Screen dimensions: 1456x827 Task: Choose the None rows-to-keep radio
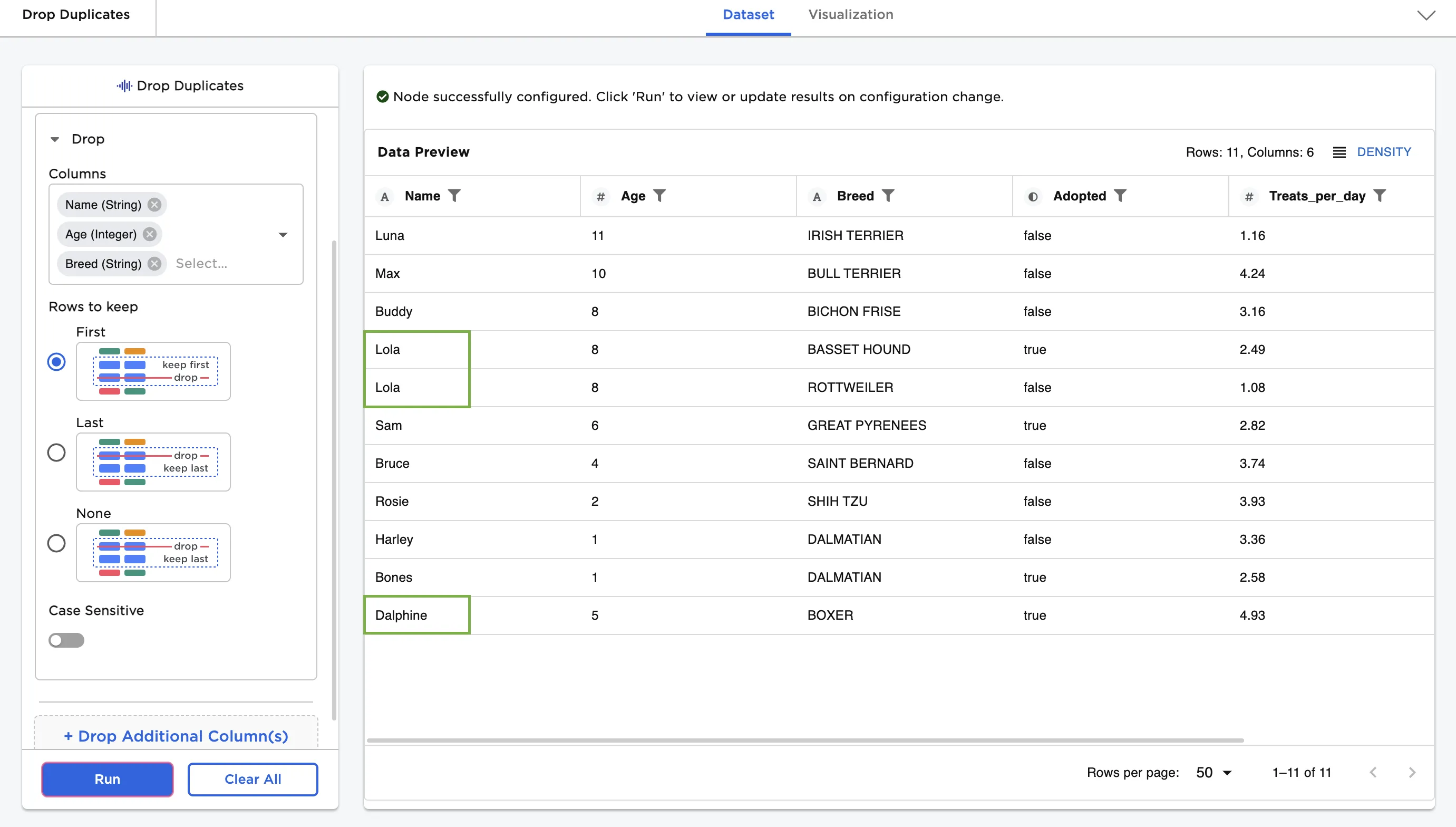point(56,544)
